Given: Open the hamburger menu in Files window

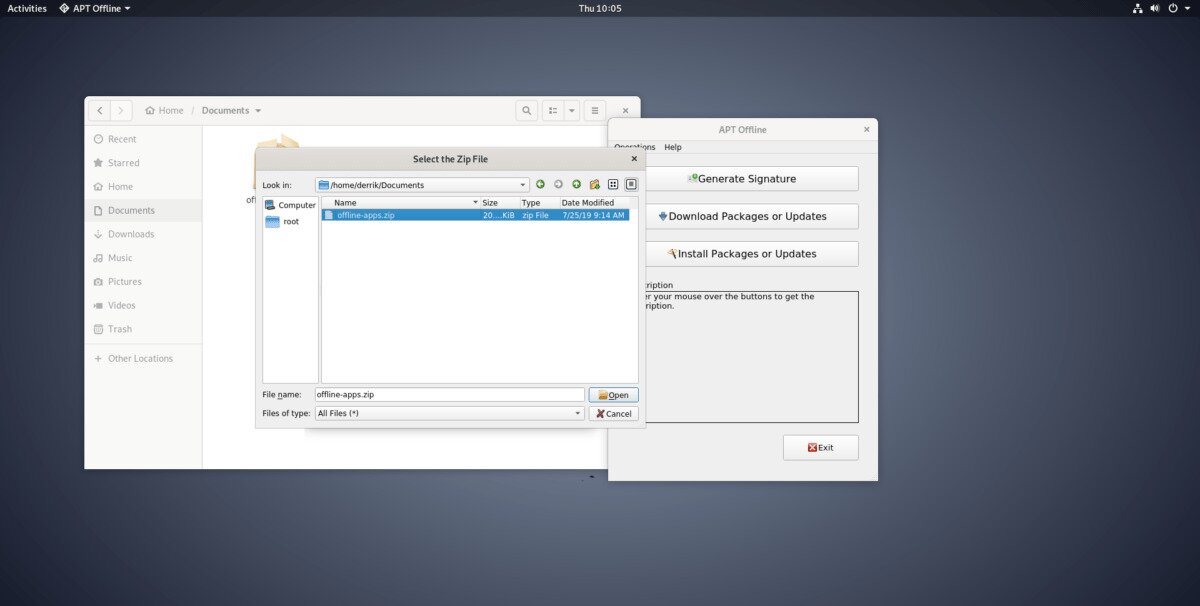Looking at the screenshot, I should click(x=594, y=110).
